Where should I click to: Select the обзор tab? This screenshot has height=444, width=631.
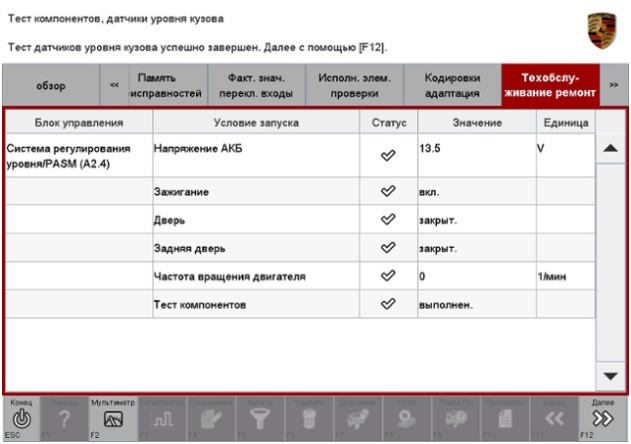tap(51, 86)
